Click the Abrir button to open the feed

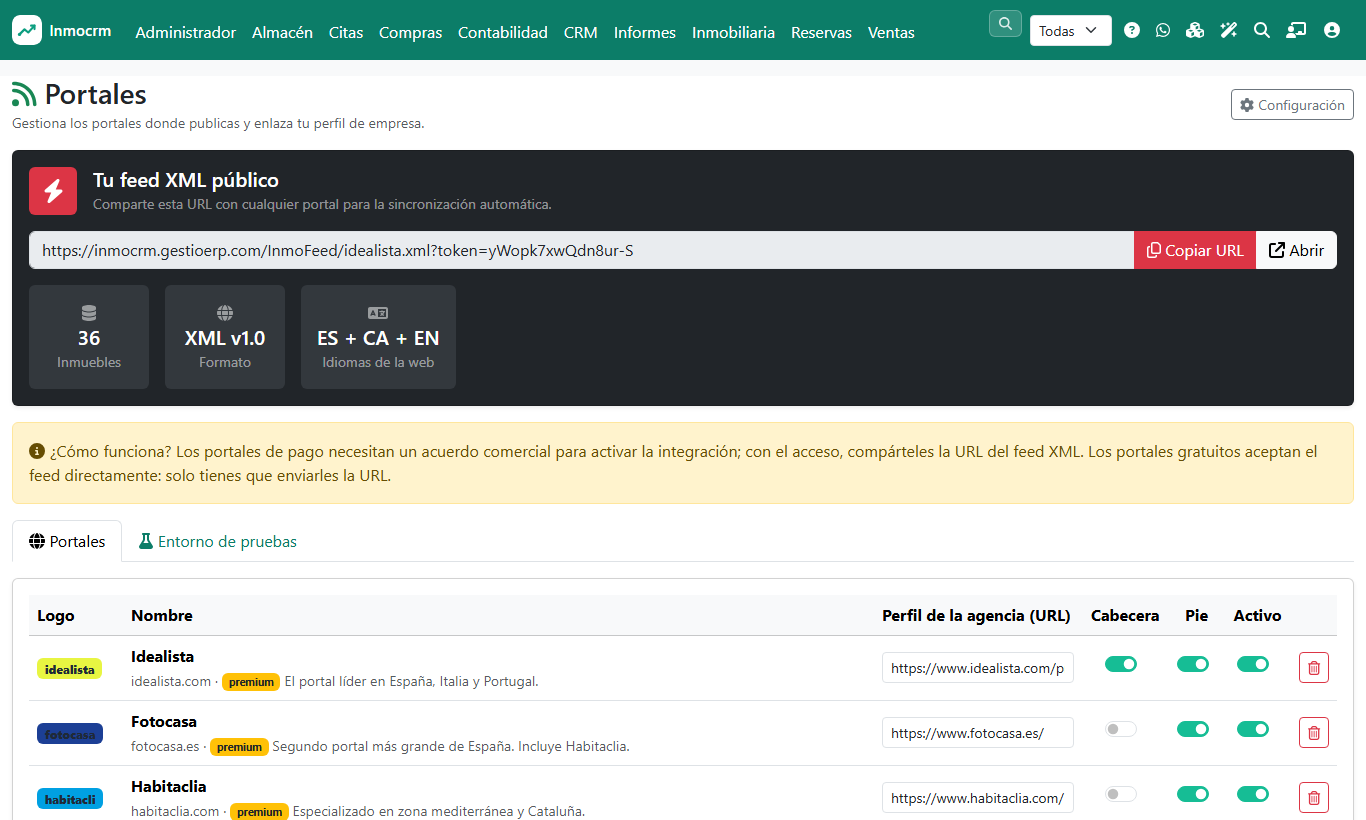(1296, 250)
